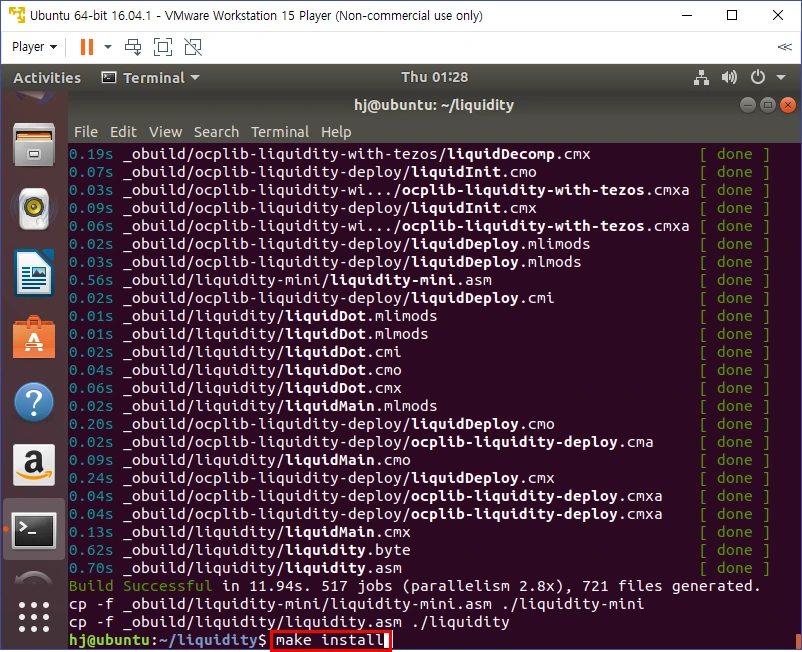The image size is (802, 652).
Task: Click the liquidity-mini.asm build line
Action: 419,280
